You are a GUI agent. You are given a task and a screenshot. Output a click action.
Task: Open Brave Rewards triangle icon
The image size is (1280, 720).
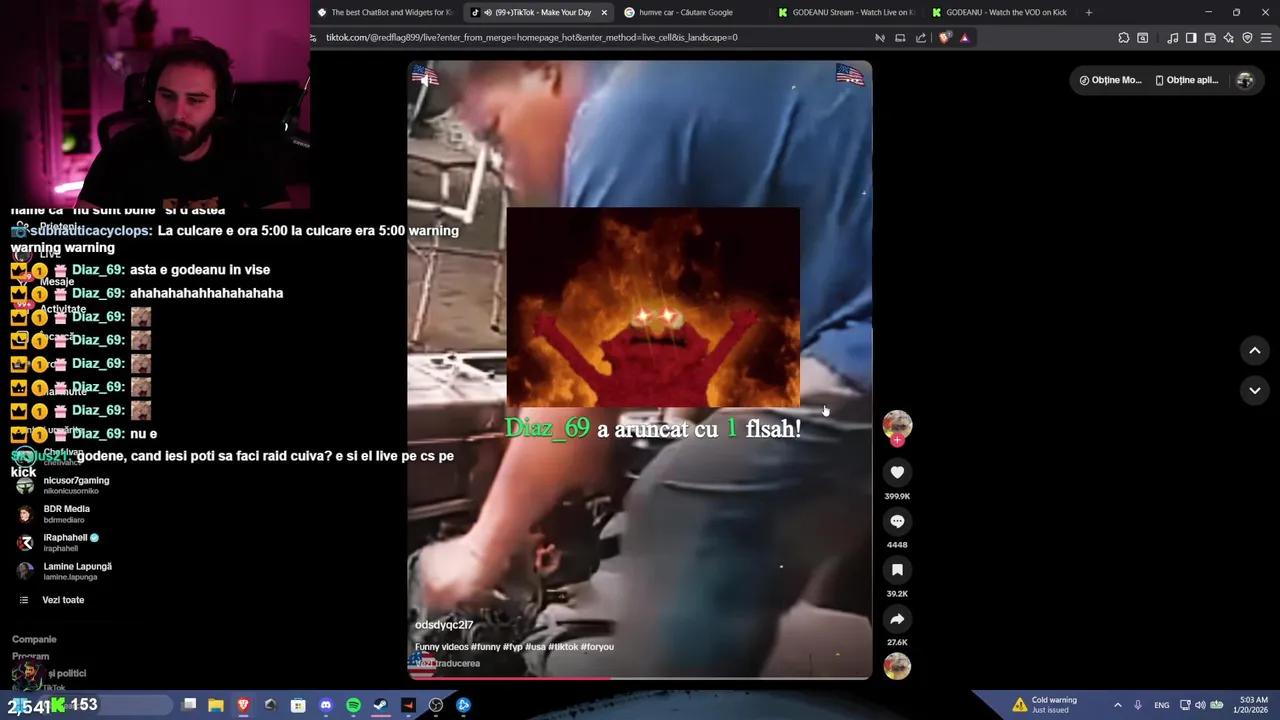pos(965,38)
